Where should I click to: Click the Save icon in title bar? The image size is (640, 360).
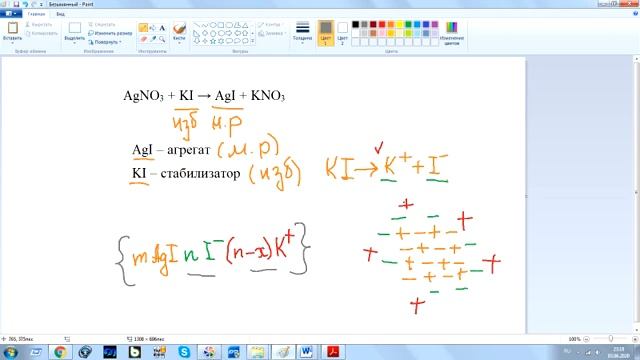point(16,4)
